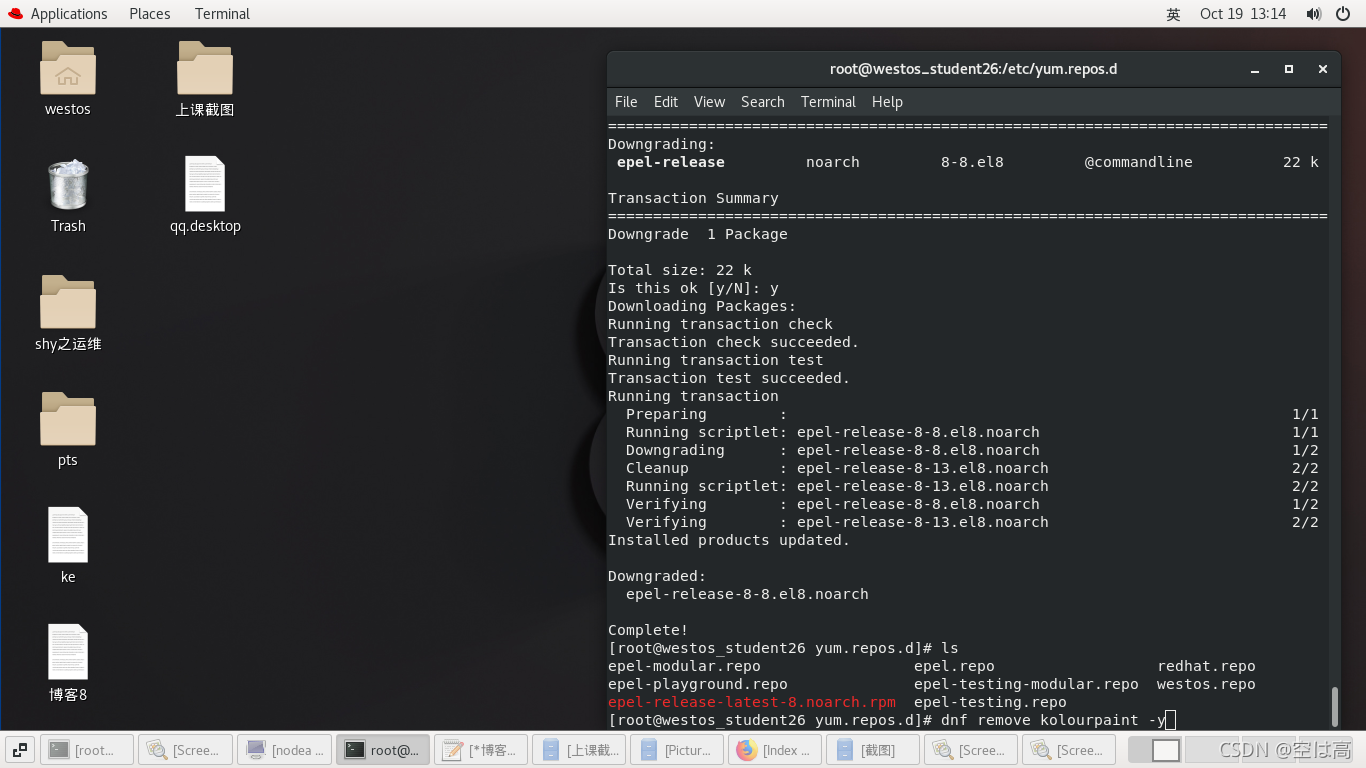The height and width of the screenshot is (768, 1366).
Task: Click the 'Running transaction check' line
Action: pyautogui.click(x=720, y=324)
